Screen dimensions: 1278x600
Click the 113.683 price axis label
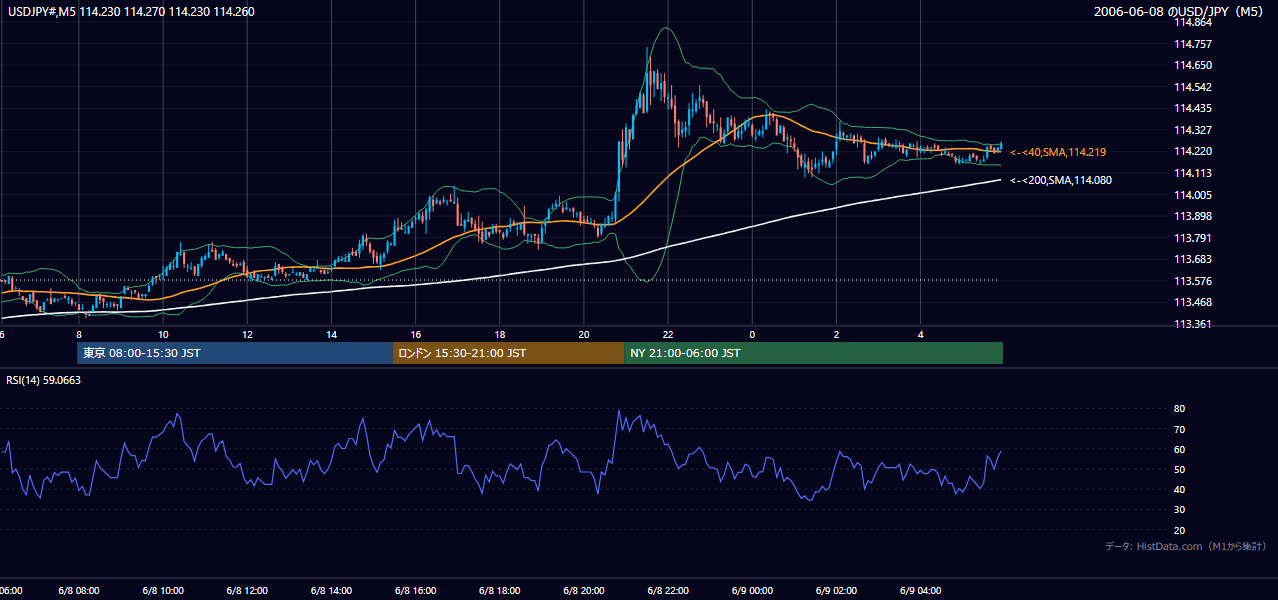point(1193,259)
